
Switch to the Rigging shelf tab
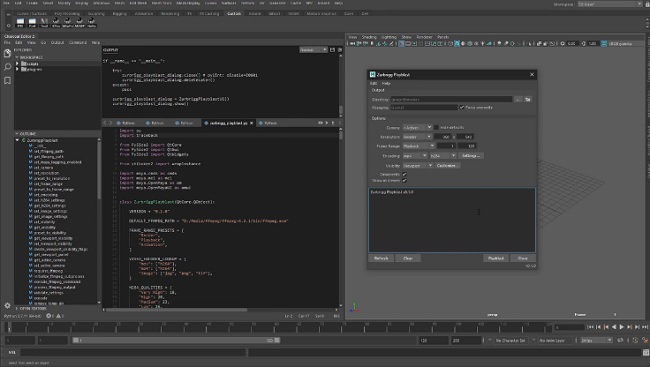(120, 14)
